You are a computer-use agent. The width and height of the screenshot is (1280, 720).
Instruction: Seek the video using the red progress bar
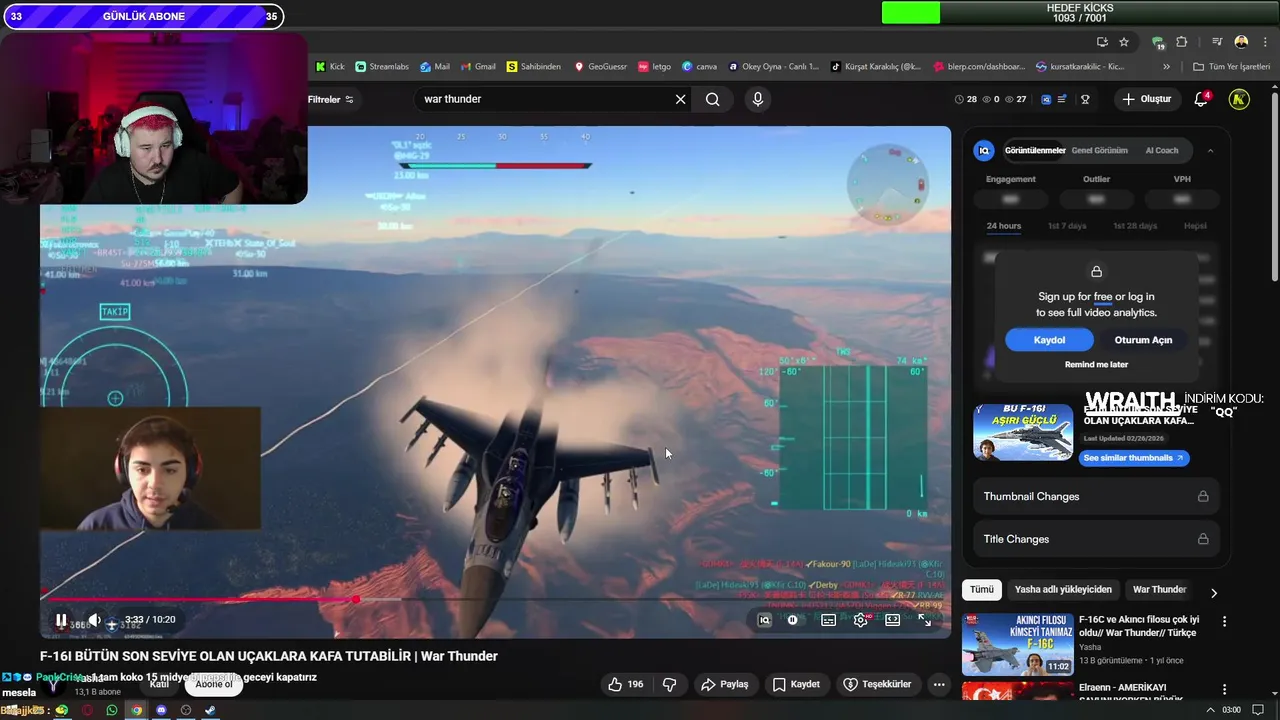pyautogui.click(x=495, y=600)
